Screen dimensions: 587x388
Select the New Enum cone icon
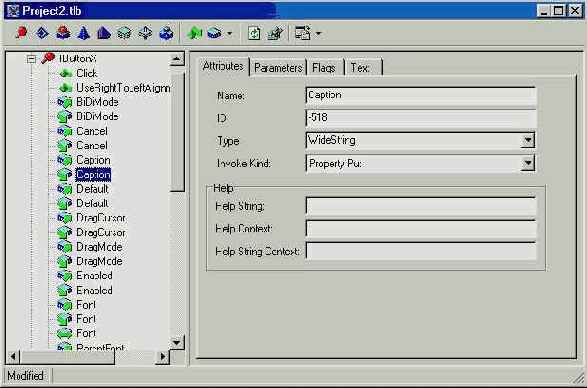pos(83,33)
